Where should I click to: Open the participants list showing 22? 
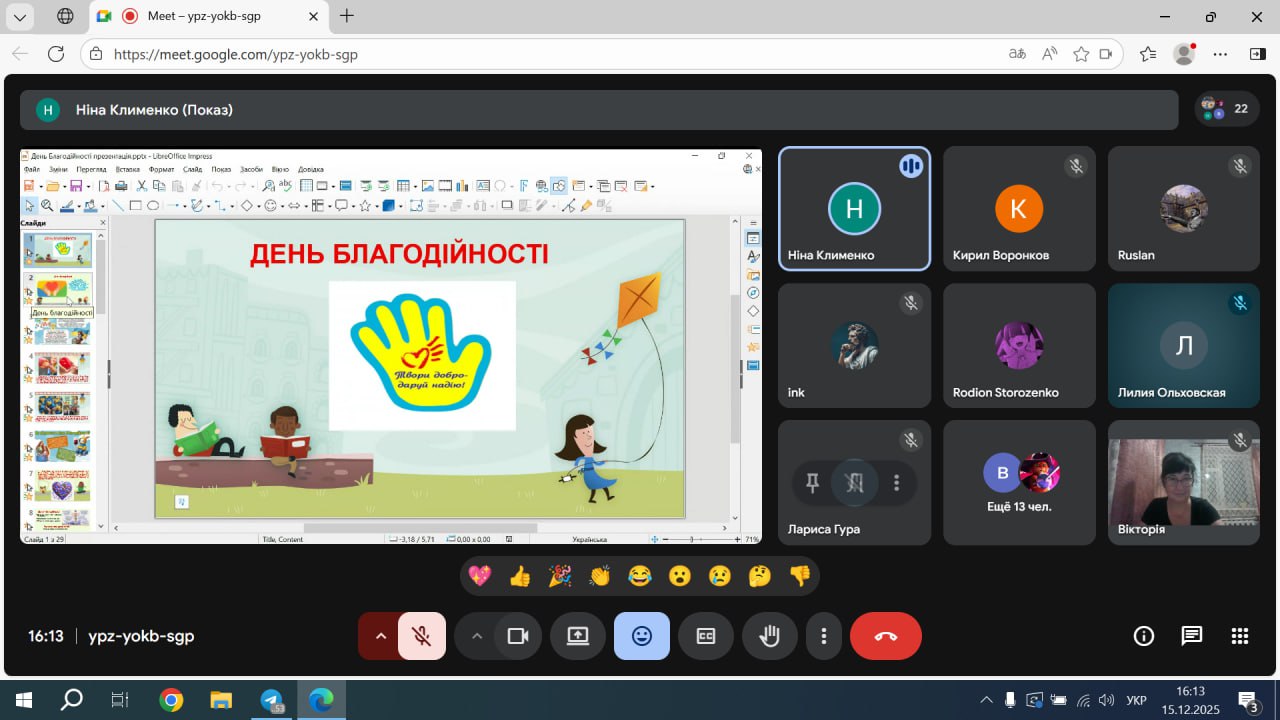(x=1227, y=109)
